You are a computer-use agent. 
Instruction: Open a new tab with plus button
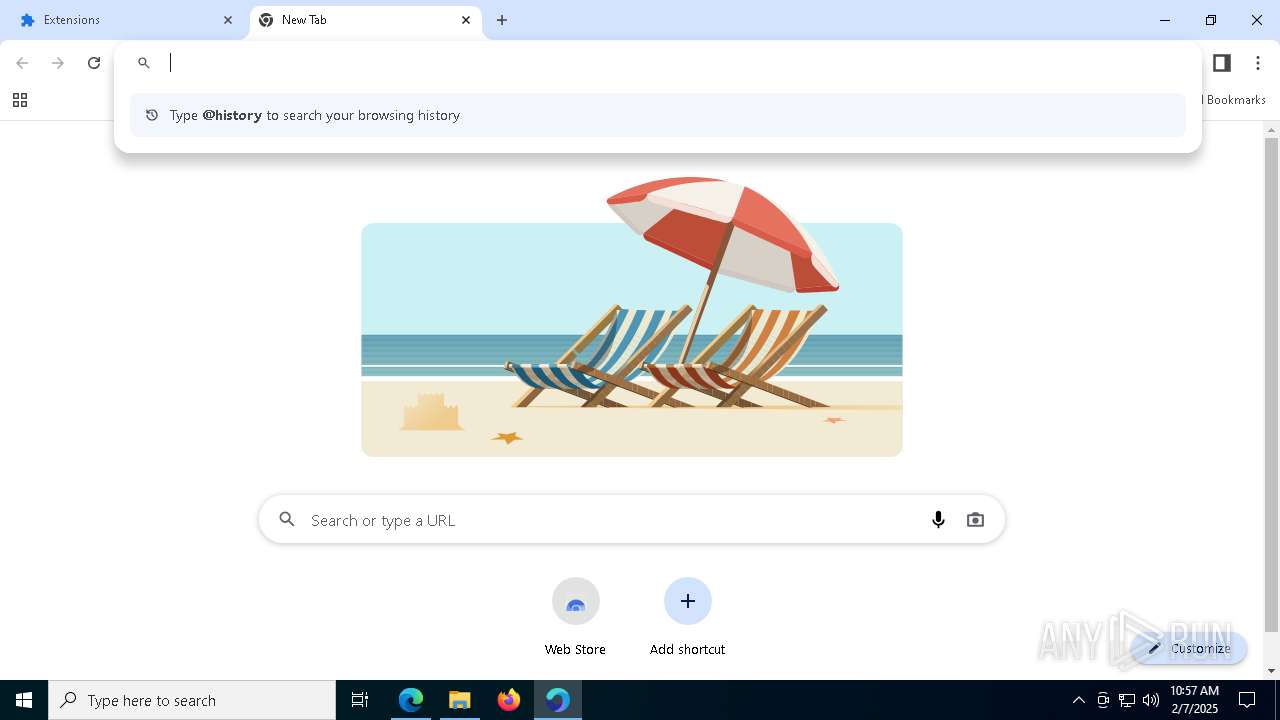click(x=502, y=20)
